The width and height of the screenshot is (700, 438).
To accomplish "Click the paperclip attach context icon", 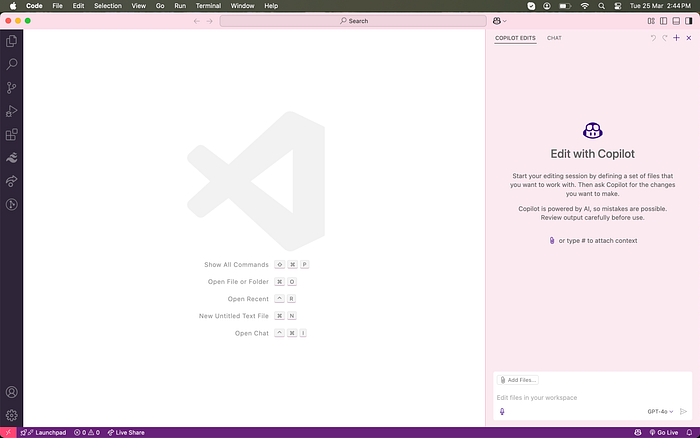I will point(552,241).
